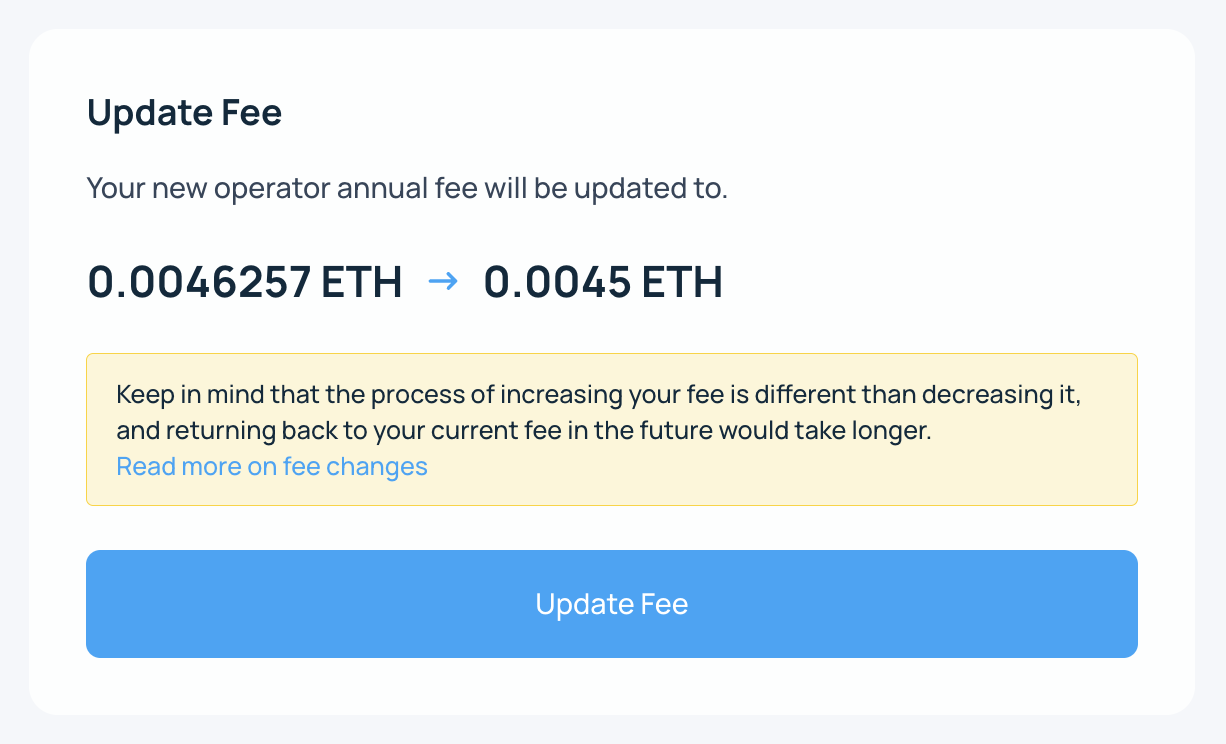
Task: Click the sentence starting 'Your new operator'
Action: (x=406, y=188)
